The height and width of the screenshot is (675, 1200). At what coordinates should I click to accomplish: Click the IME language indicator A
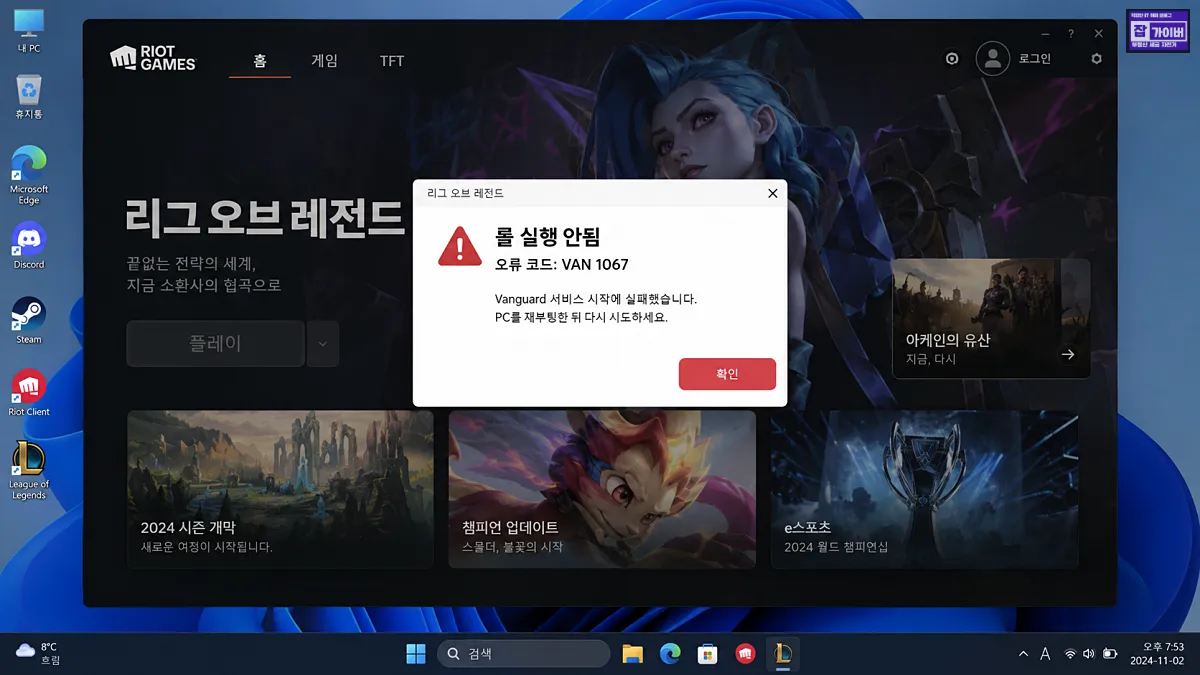click(1045, 654)
